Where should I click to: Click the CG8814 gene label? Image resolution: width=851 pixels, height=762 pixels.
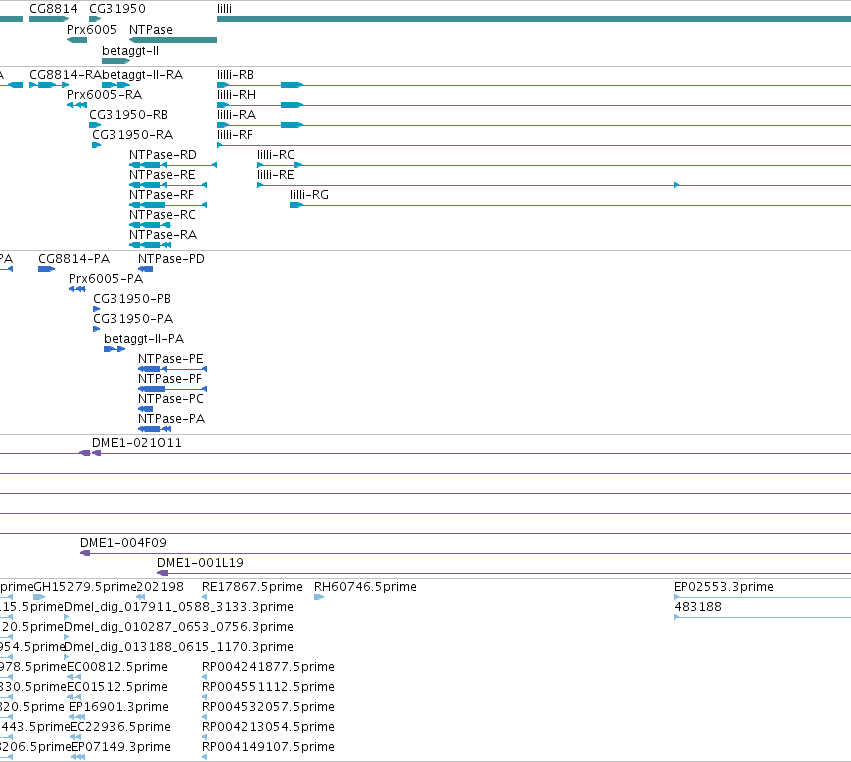[53, 9]
